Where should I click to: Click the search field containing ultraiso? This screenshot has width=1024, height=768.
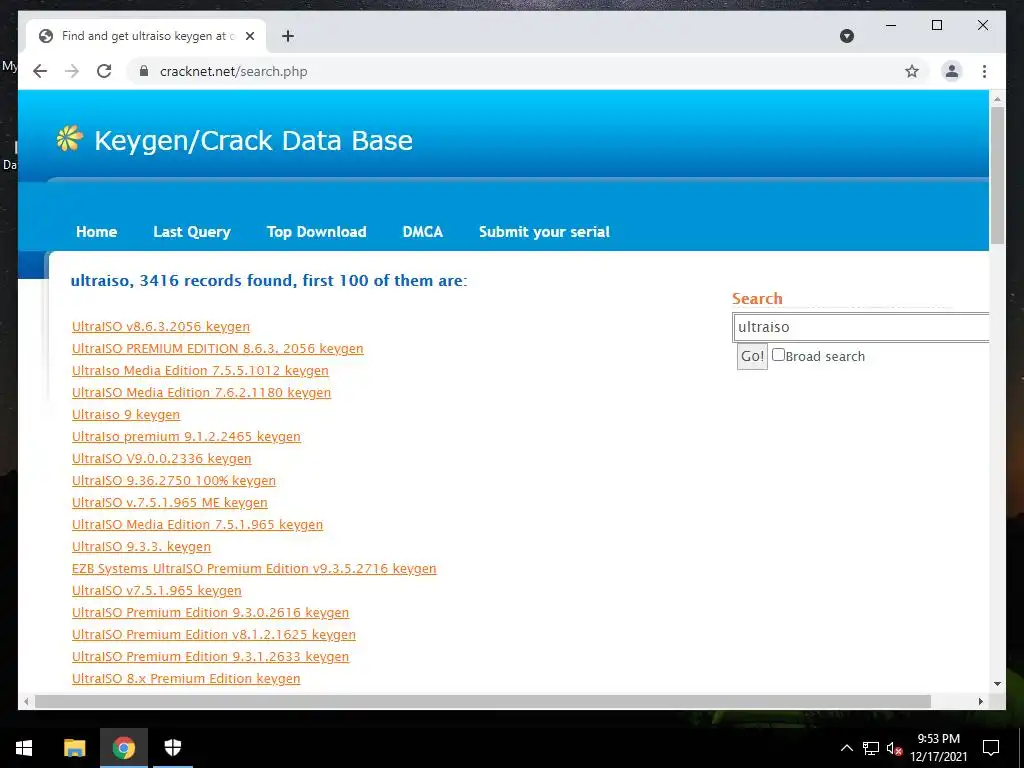[x=861, y=327]
